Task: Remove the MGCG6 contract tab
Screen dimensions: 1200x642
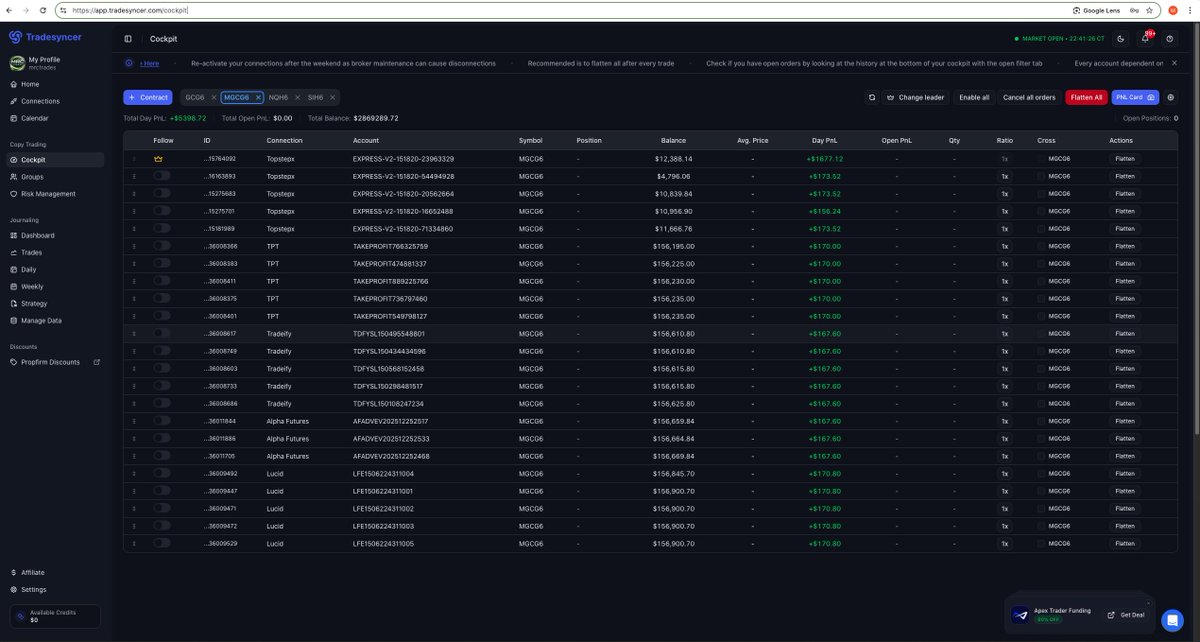Action: pos(257,97)
